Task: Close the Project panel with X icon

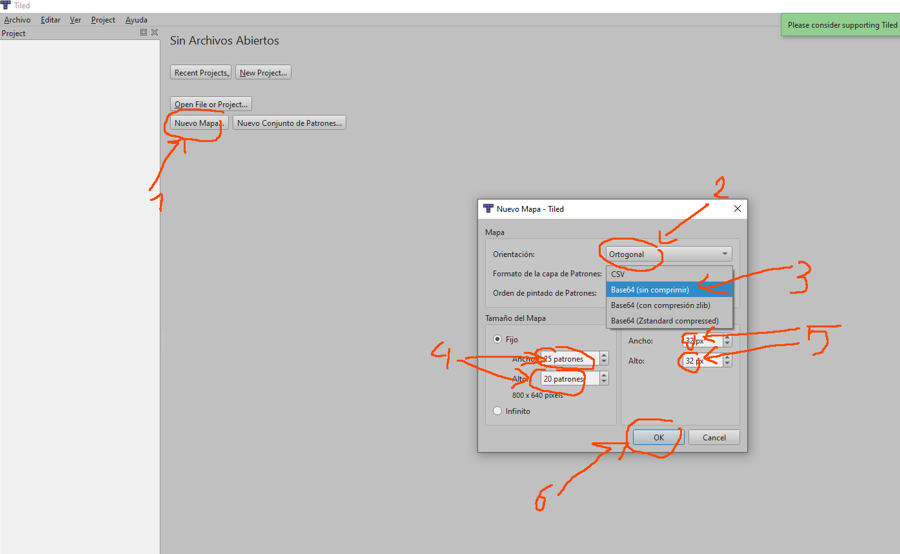Action: (154, 33)
